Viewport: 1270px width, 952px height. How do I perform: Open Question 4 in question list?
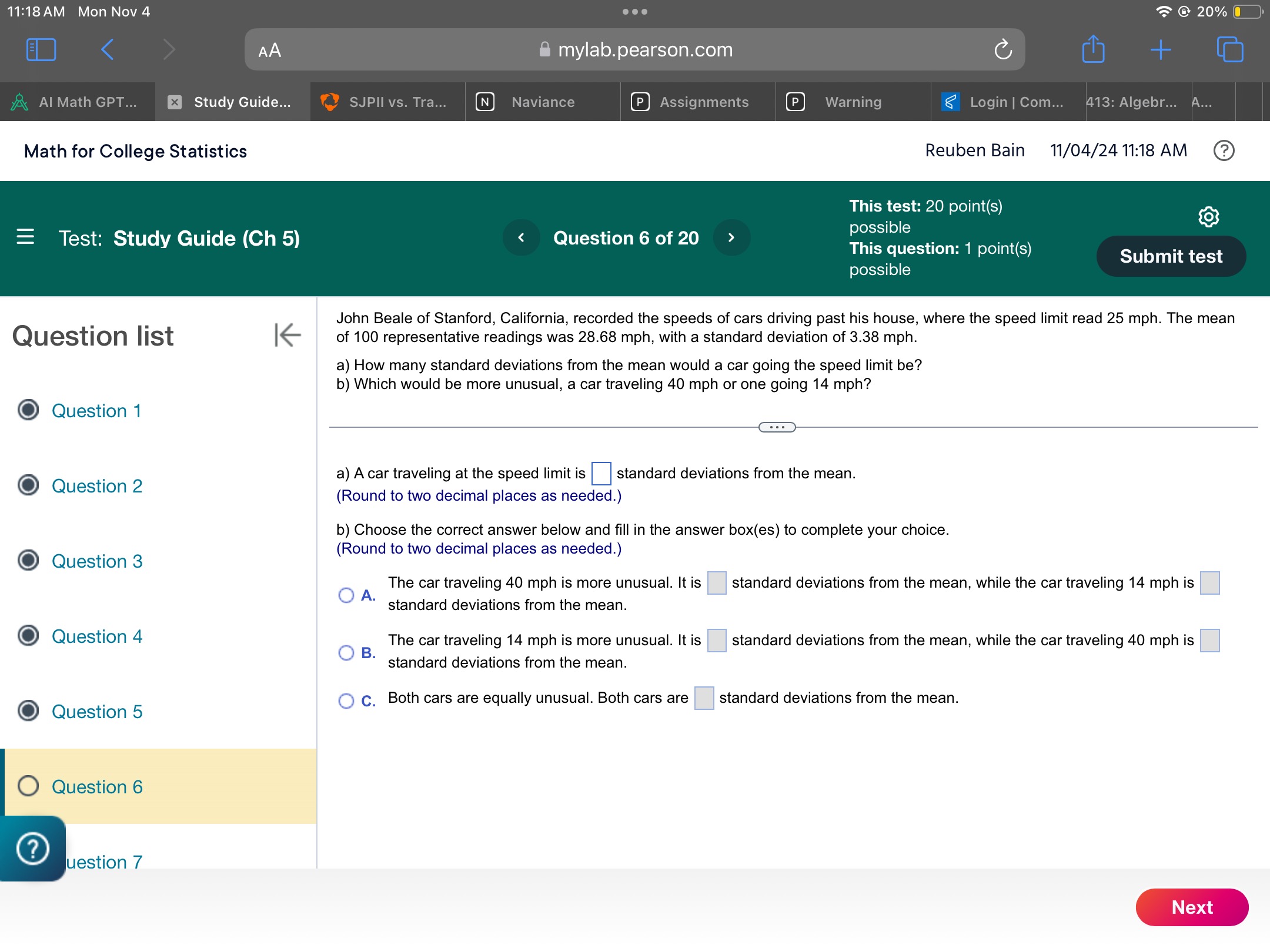click(97, 636)
